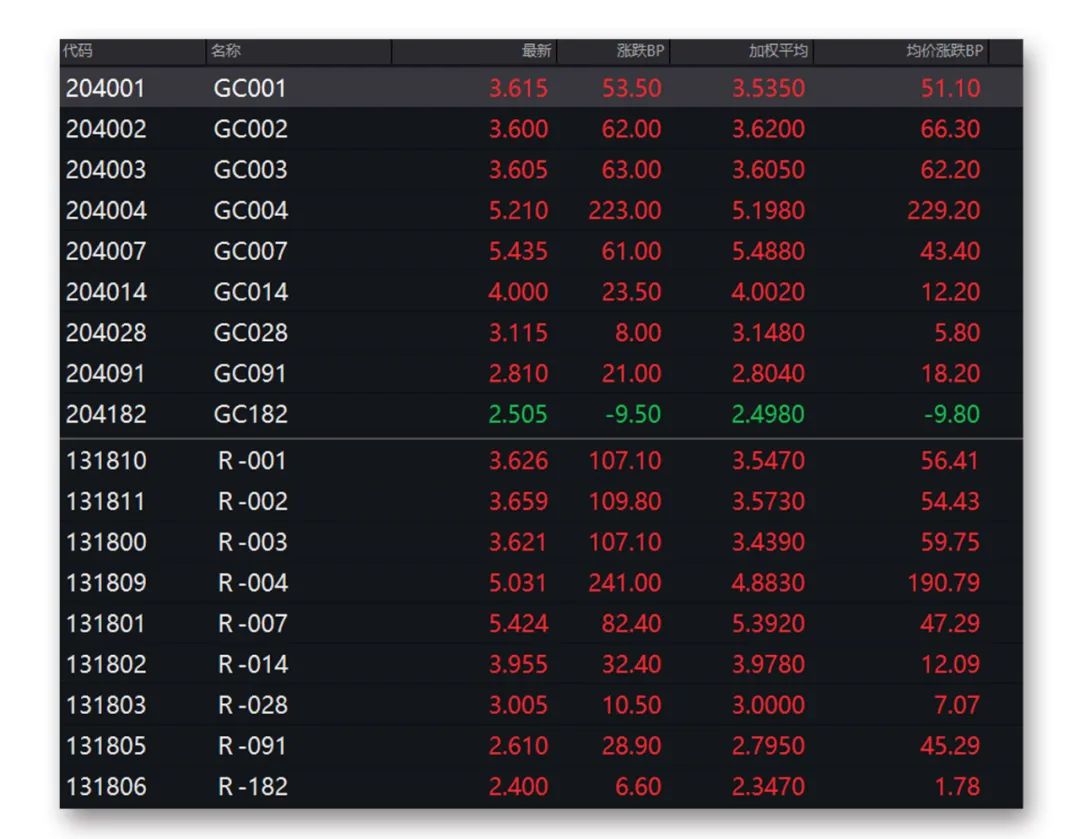This screenshot has height=839, width=1080.
Task: Select code 204091
Action: point(105,373)
